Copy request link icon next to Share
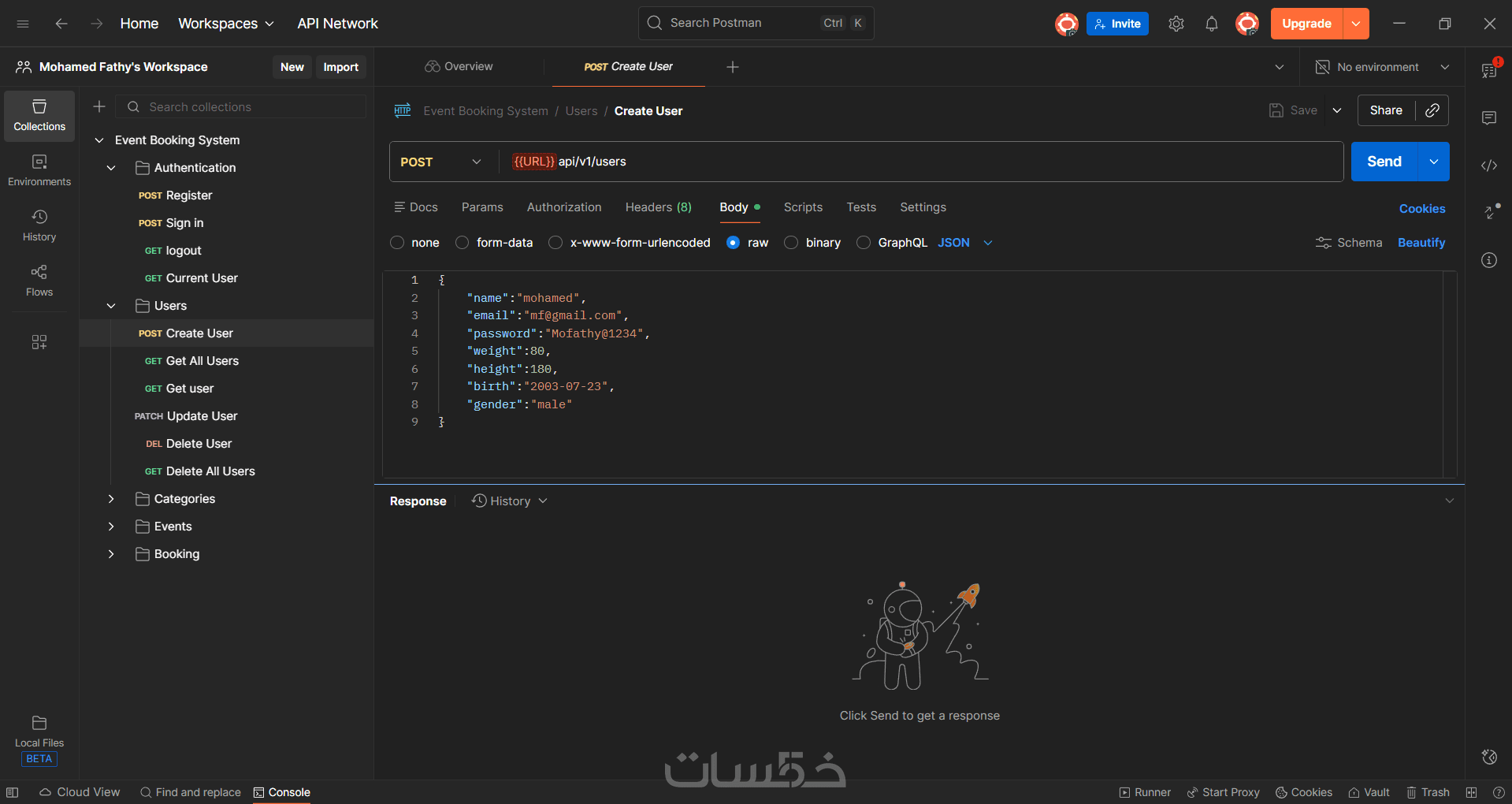1512x804 pixels. coord(1432,110)
